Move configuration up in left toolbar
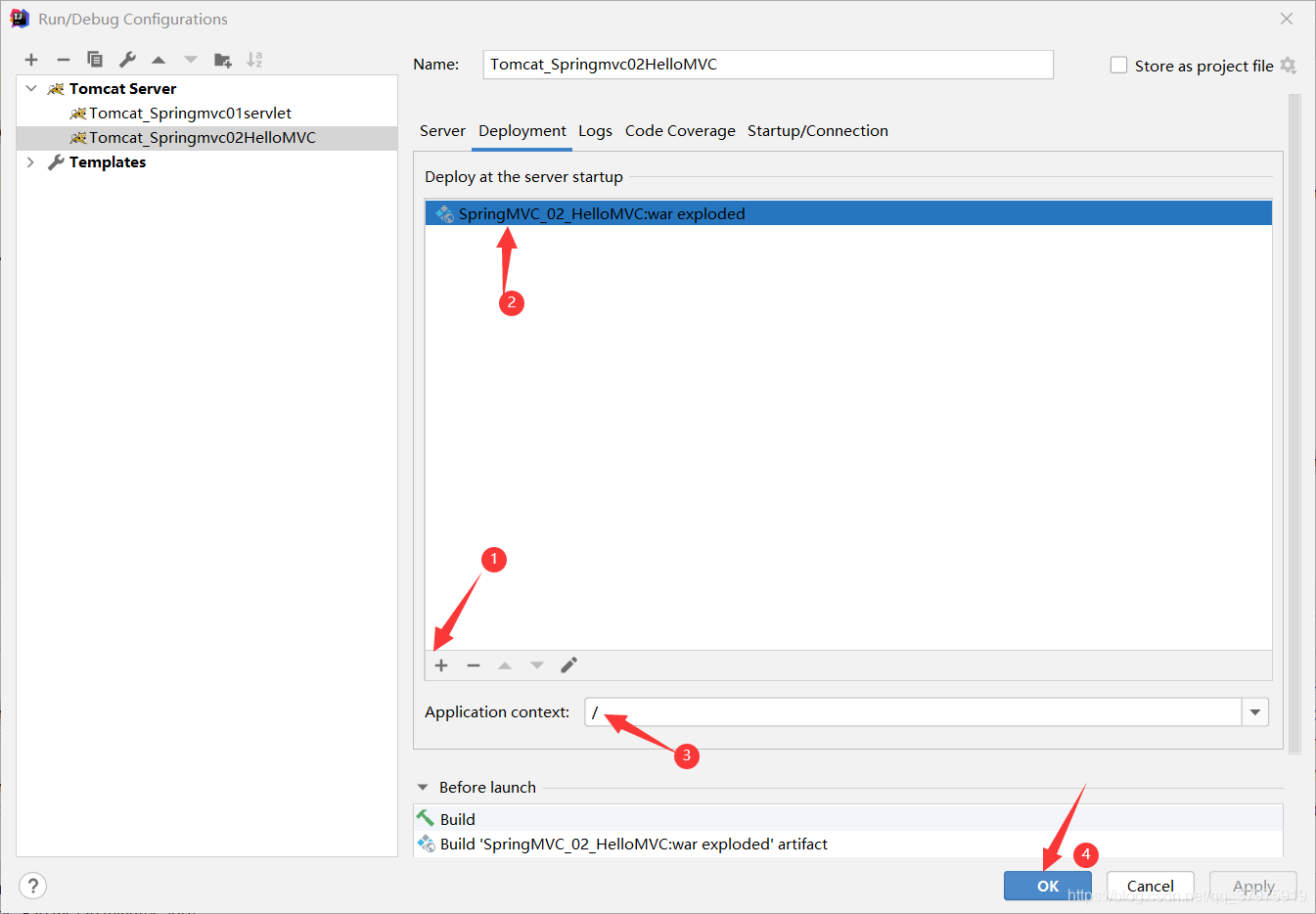Image resolution: width=1316 pixels, height=914 pixels. coord(159,60)
